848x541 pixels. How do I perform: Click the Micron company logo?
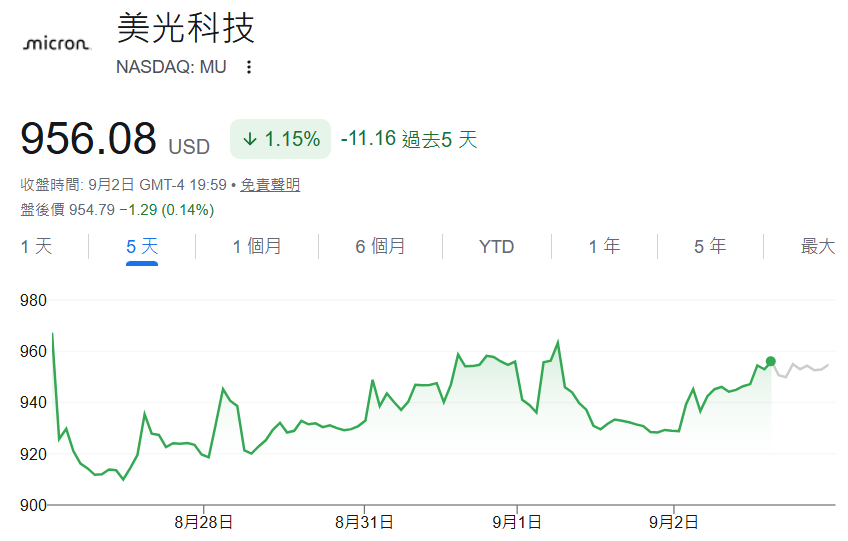click(x=57, y=43)
